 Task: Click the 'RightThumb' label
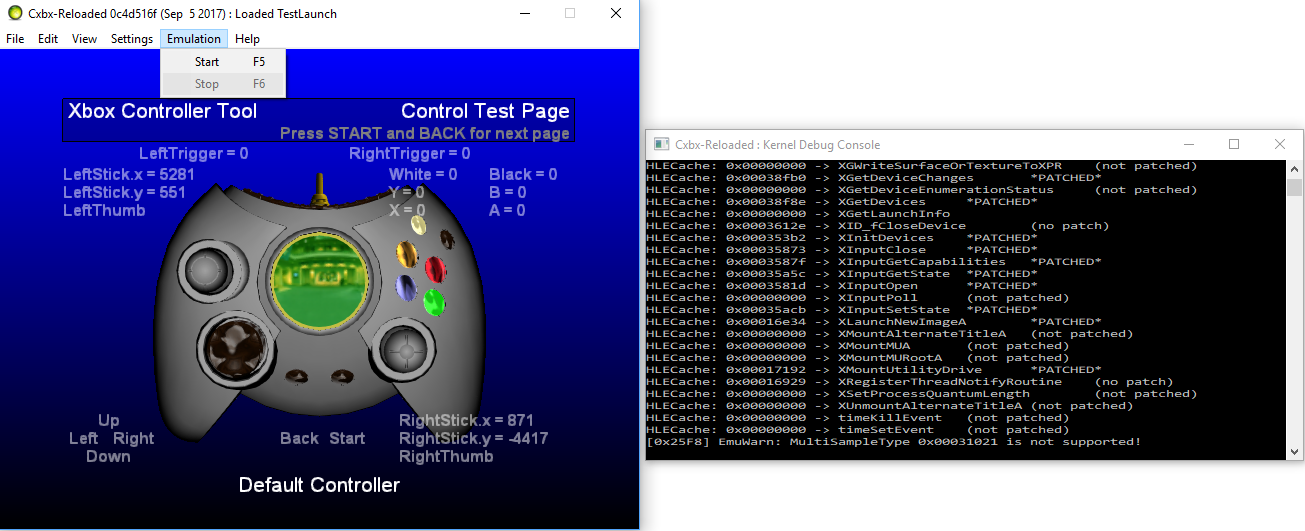click(x=446, y=456)
